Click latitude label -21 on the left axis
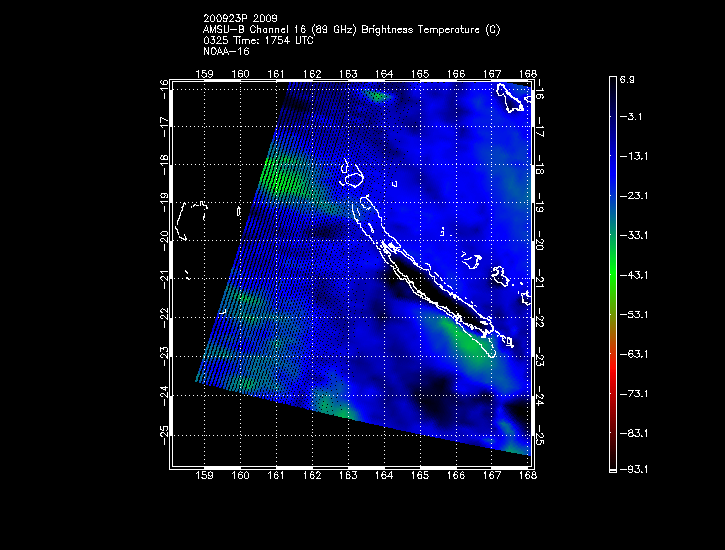Viewport: 725px width, 550px height. coord(164,279)
